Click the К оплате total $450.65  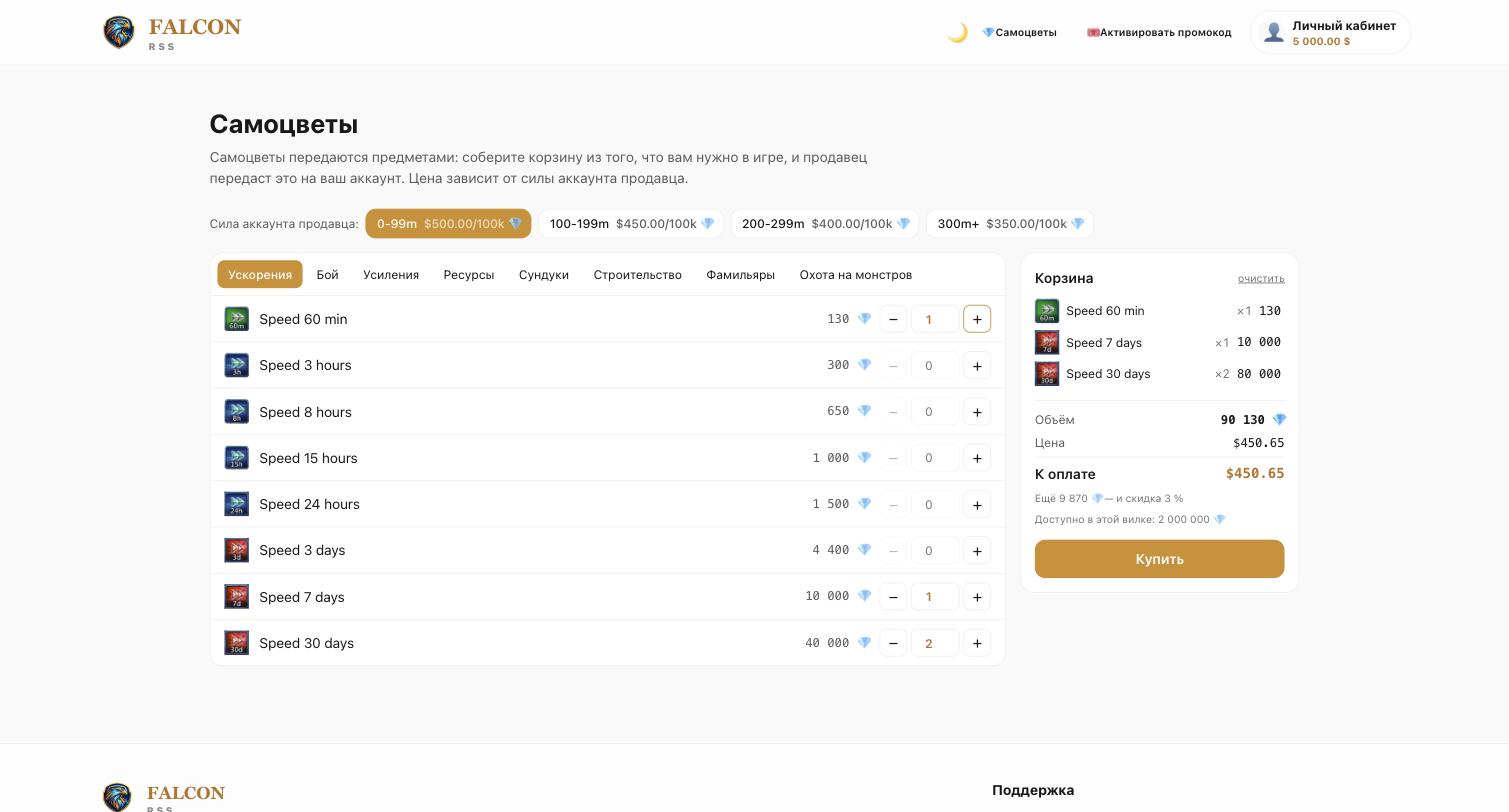1255,474
